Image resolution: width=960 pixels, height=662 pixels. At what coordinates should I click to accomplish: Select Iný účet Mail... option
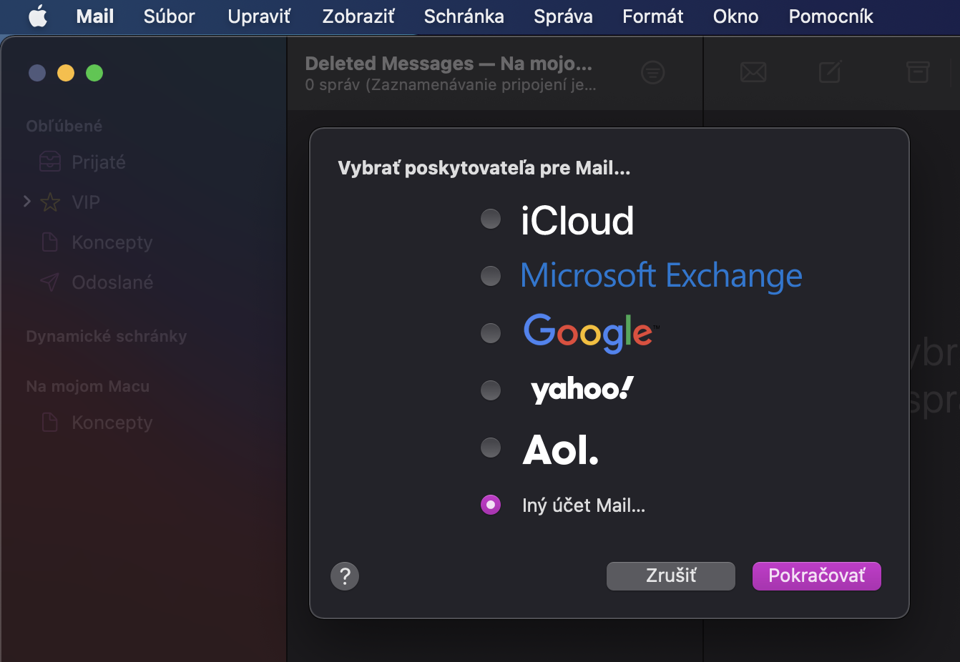[x=490, y=505]
